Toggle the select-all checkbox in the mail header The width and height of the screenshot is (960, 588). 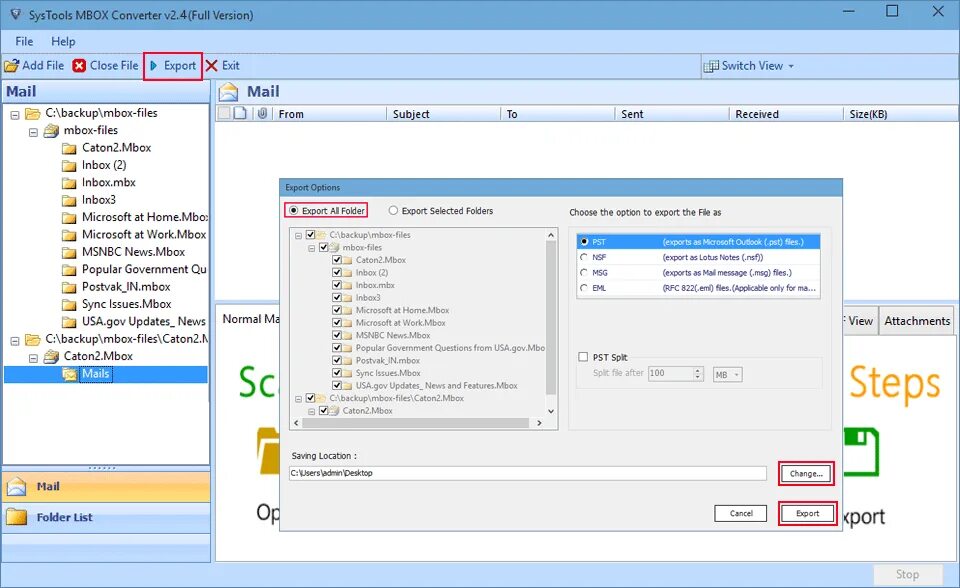(224, 113)
